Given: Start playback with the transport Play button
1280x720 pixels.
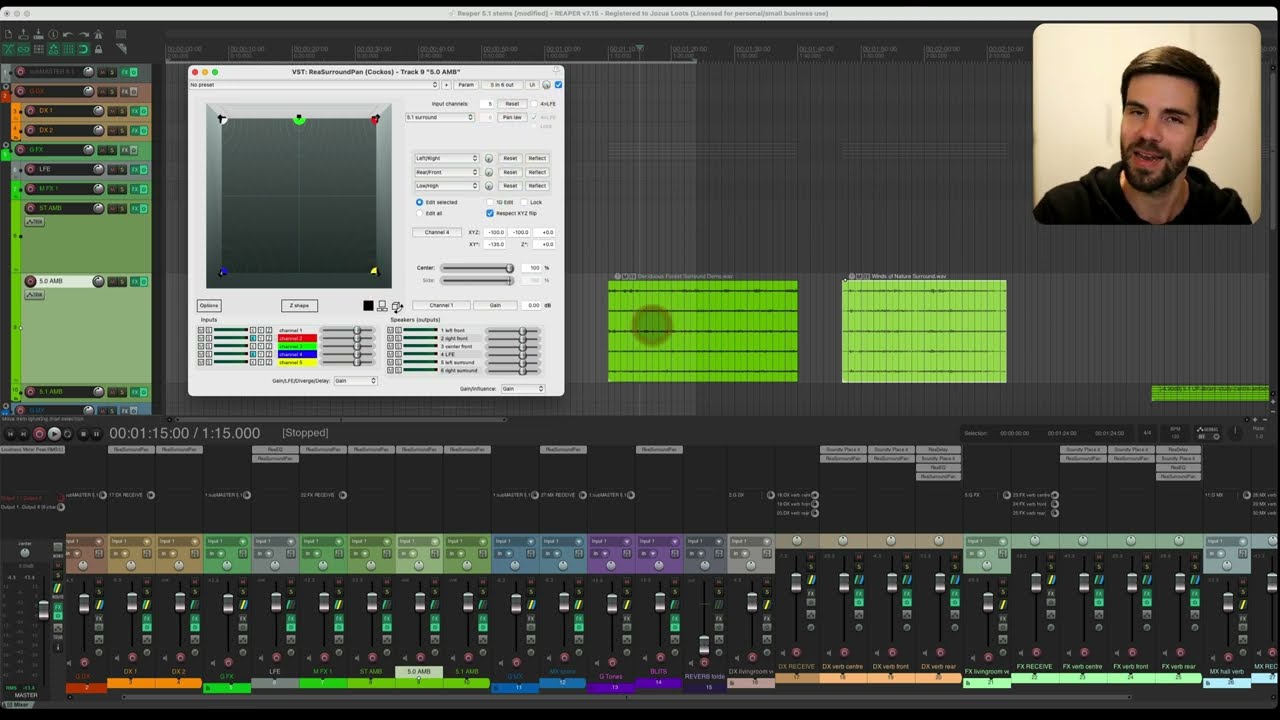Looking at the screenshot, I should click(54, 433).
